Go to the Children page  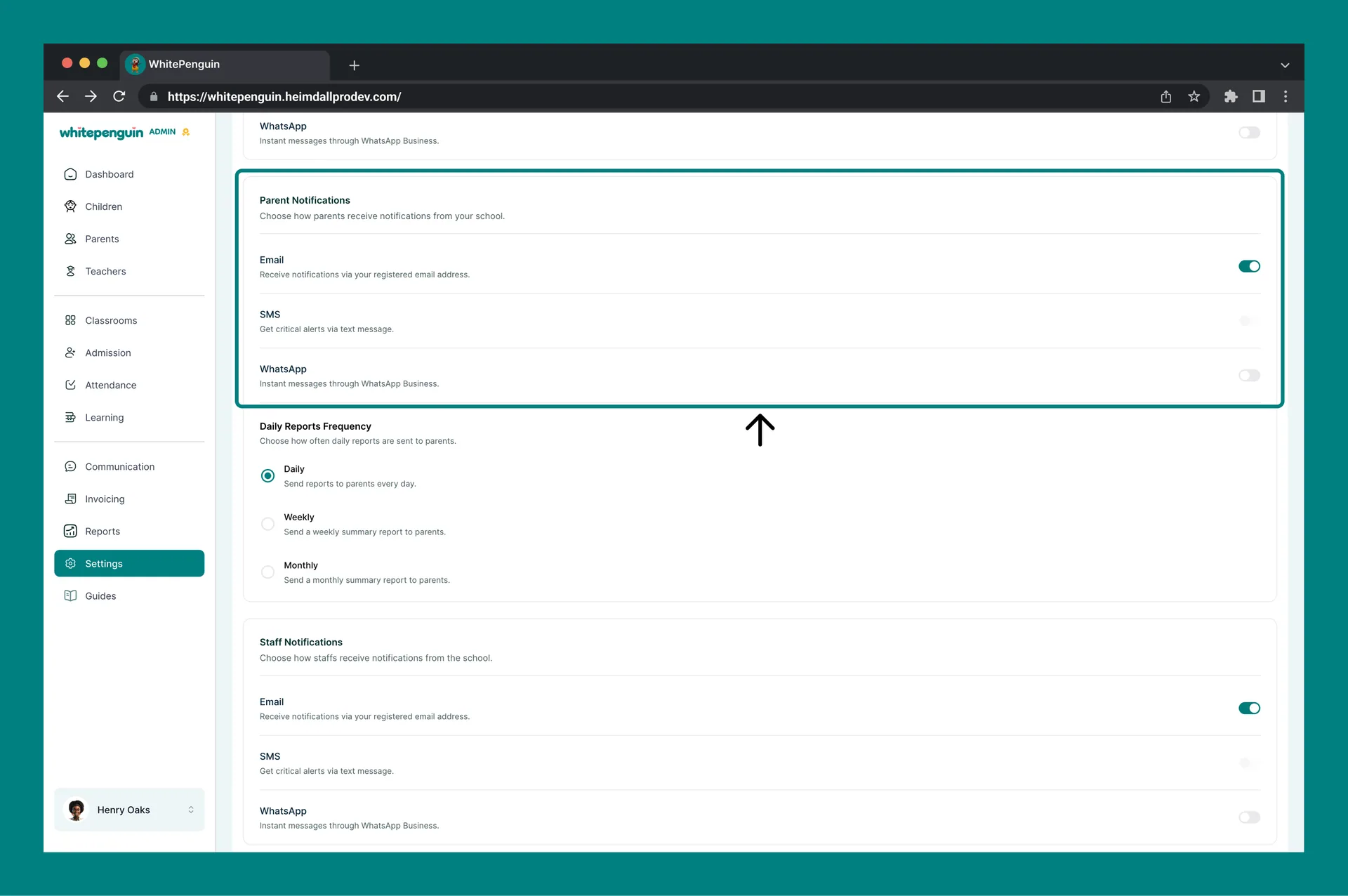point(129,206)
